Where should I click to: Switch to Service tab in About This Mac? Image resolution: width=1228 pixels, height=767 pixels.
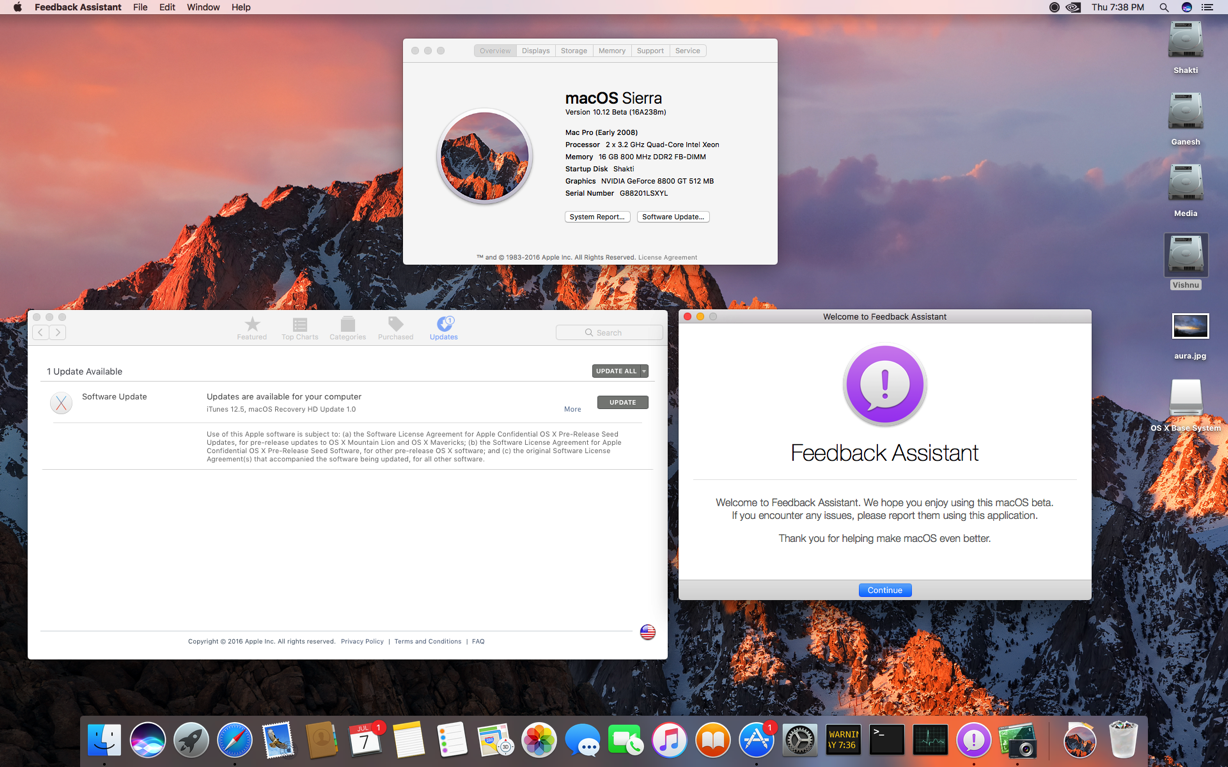point(688,50)
